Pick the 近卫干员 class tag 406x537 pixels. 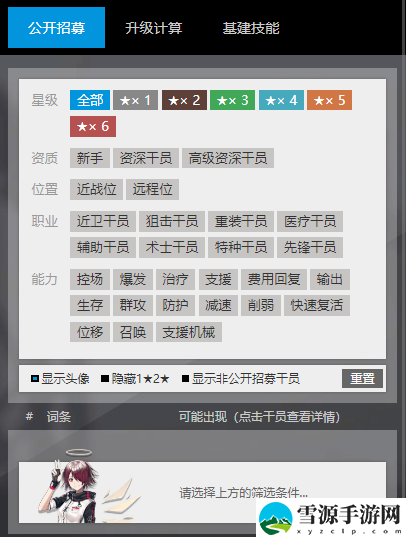click(103, 221)
